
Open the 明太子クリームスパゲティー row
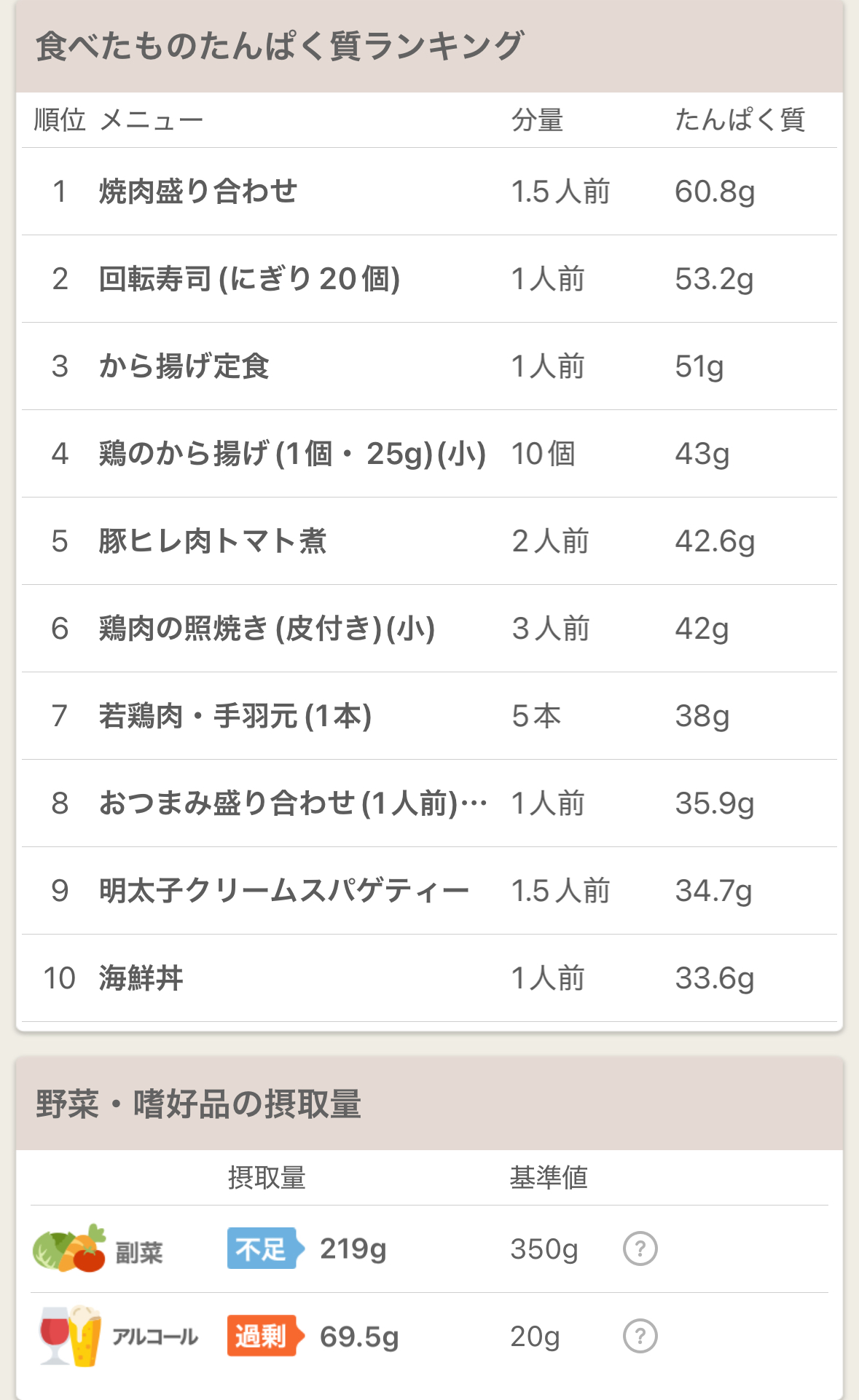[x=429, y=891]
